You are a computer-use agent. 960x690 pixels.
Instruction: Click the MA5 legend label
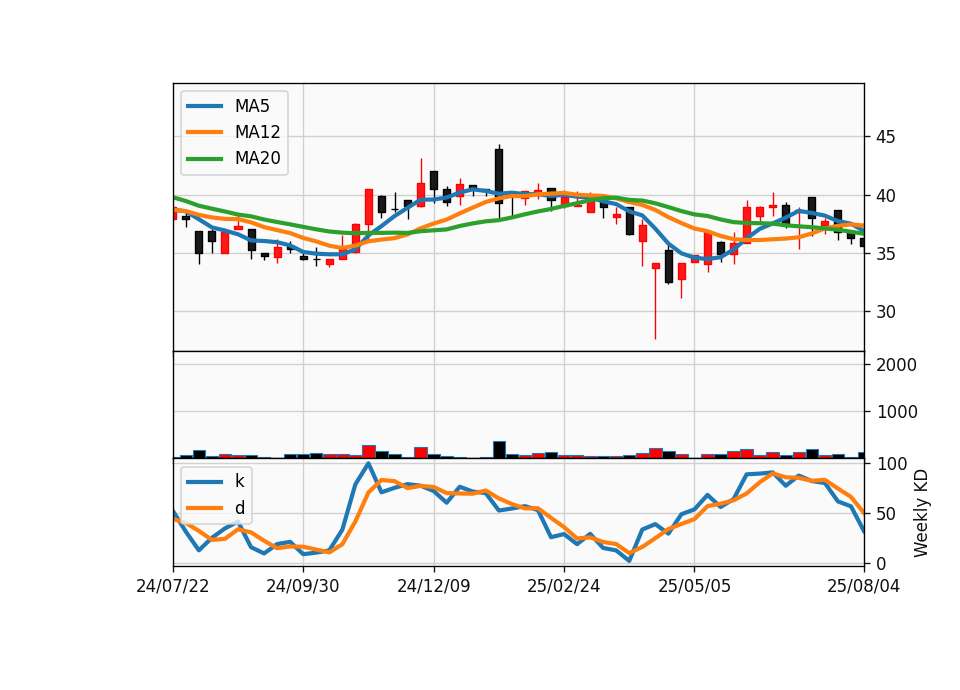[x=252, y=106]
